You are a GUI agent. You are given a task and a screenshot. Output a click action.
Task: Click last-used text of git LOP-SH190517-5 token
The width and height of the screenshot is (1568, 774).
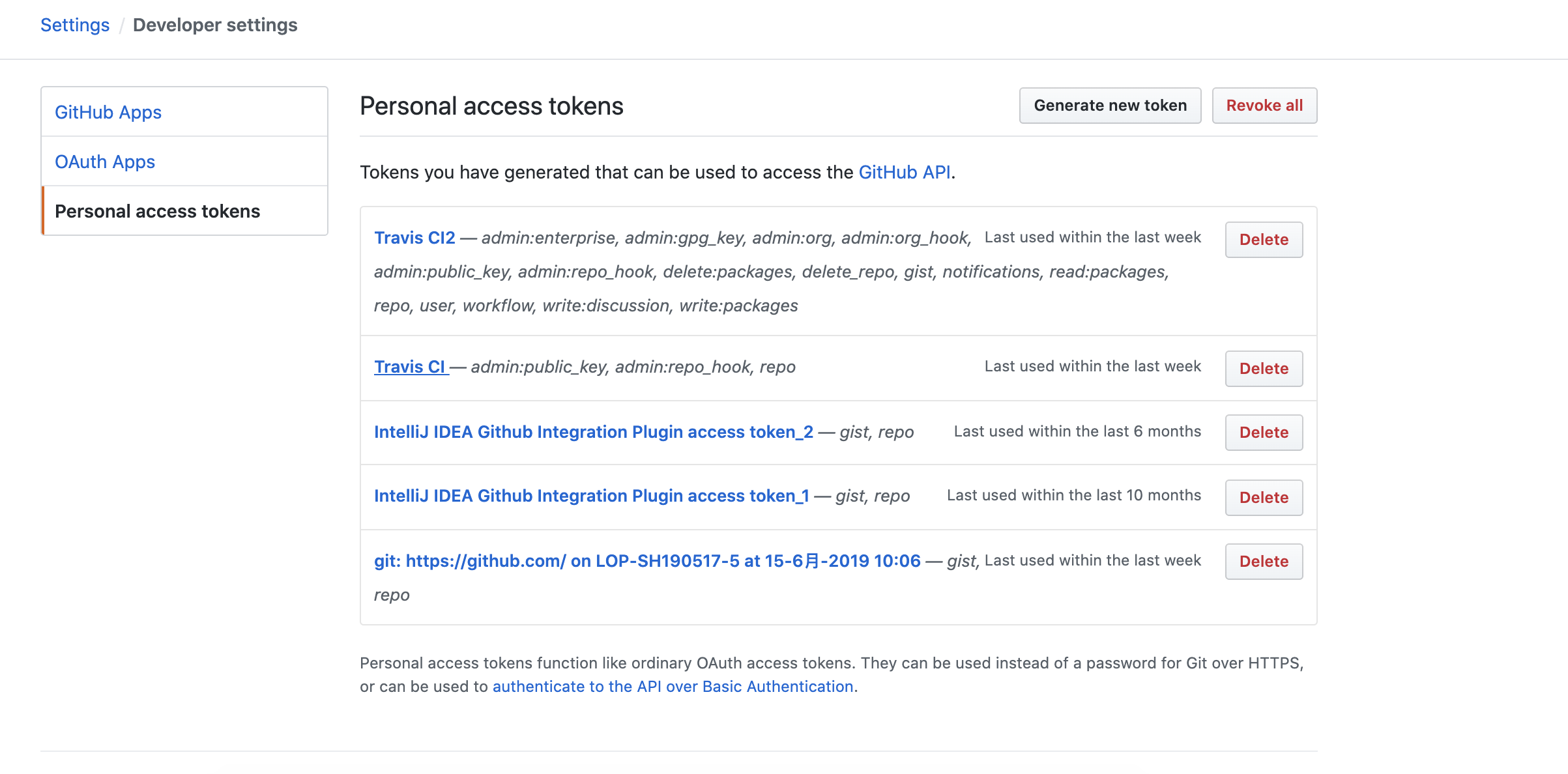point(1093,560)
